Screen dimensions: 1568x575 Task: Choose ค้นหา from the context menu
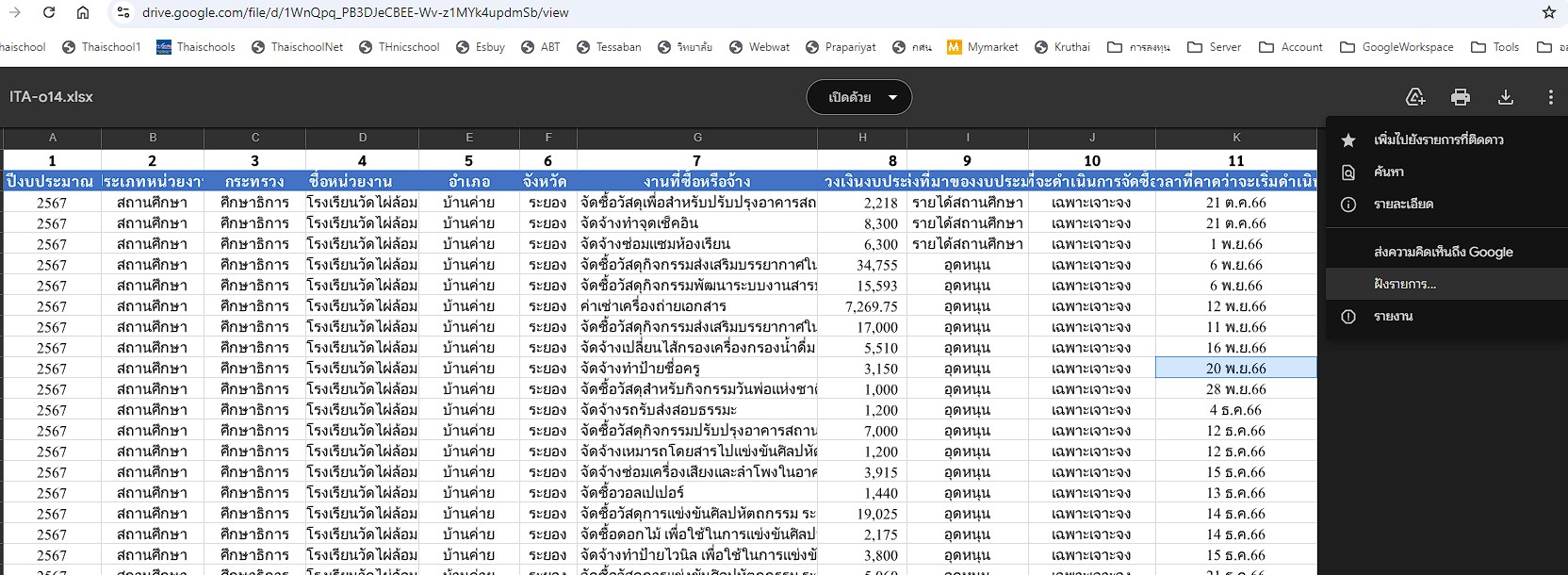(x=1388, y=172)
